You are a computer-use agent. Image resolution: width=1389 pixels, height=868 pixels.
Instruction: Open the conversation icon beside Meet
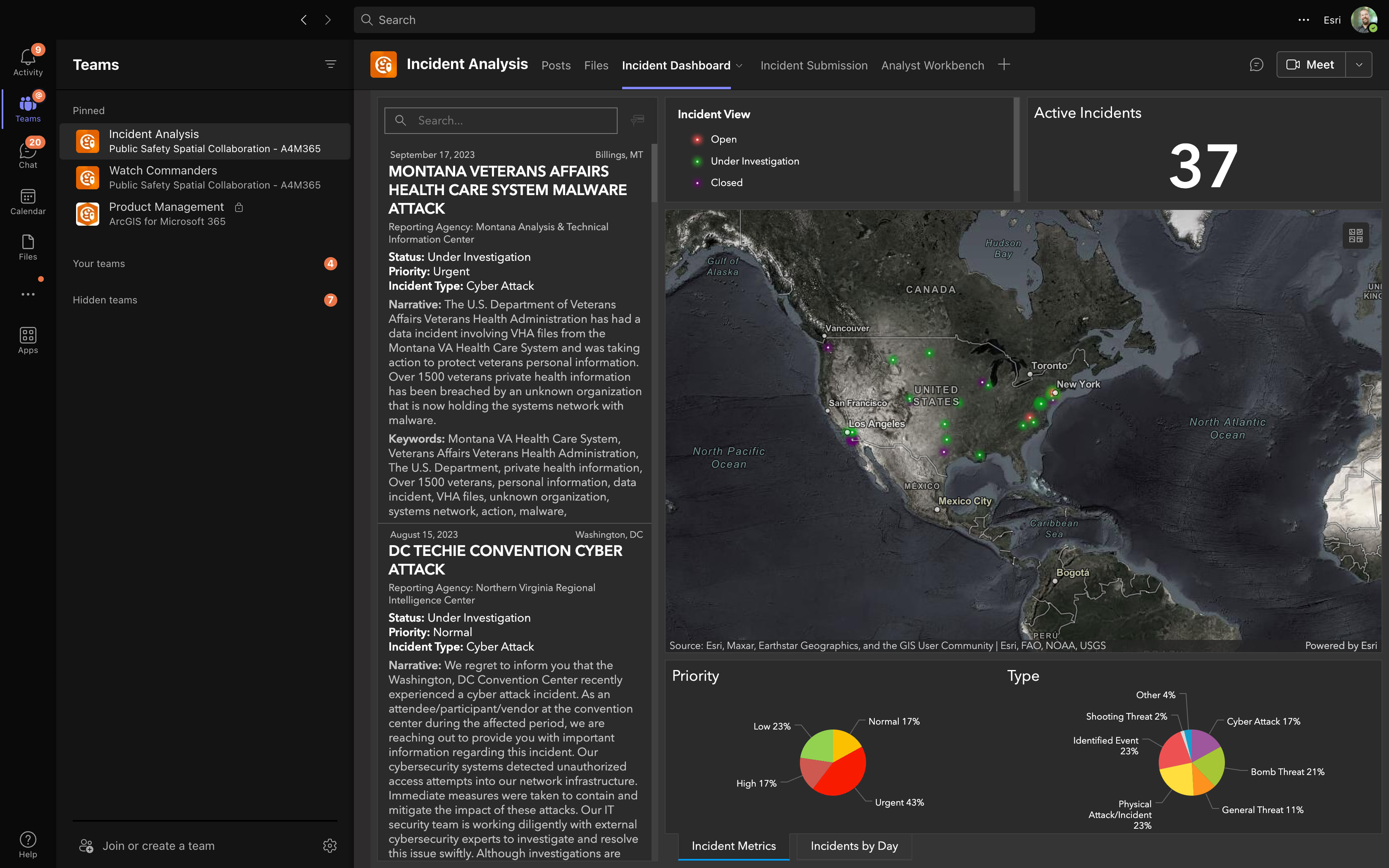point(1256,65)
